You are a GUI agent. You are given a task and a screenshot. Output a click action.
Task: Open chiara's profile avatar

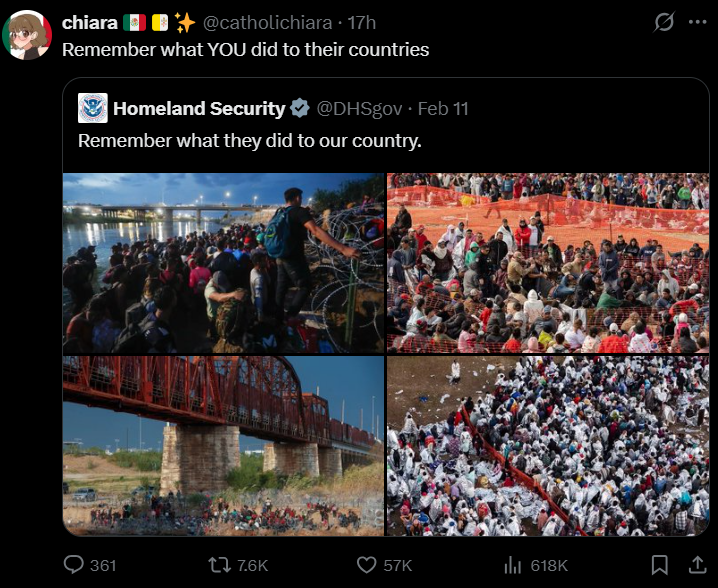point(27,35)
